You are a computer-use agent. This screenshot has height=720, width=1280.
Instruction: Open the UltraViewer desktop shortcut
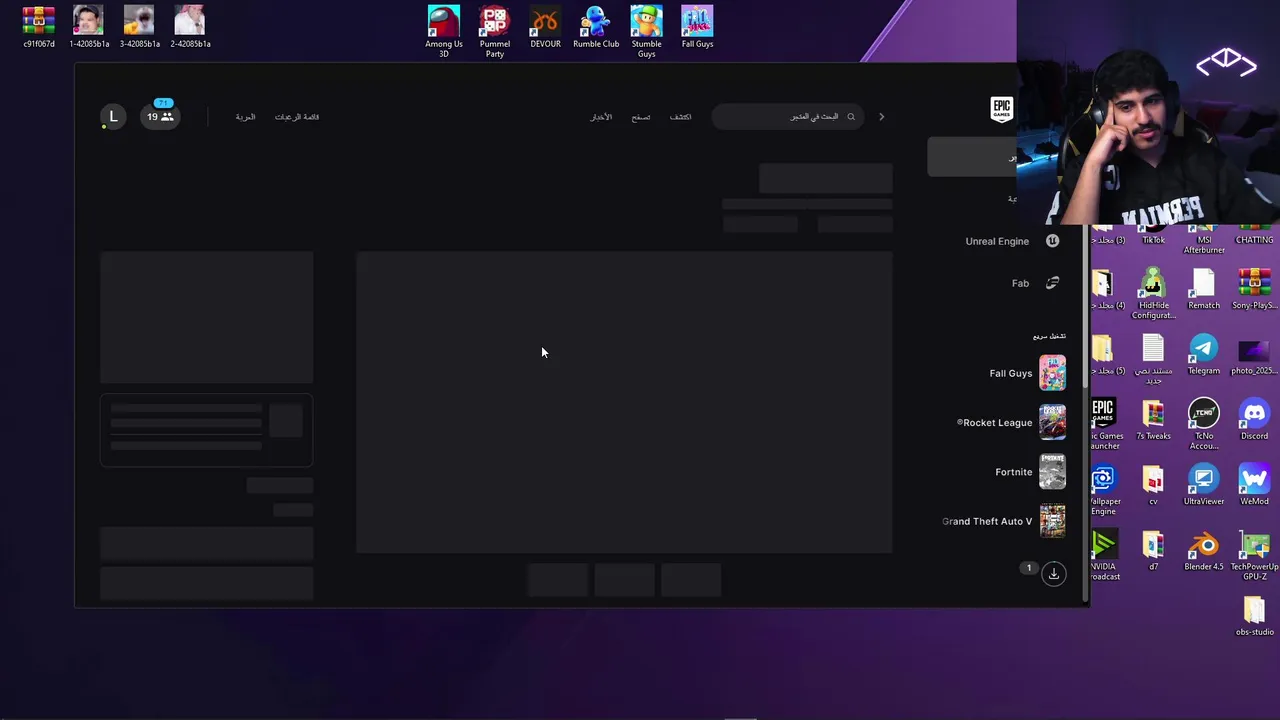1204,485
